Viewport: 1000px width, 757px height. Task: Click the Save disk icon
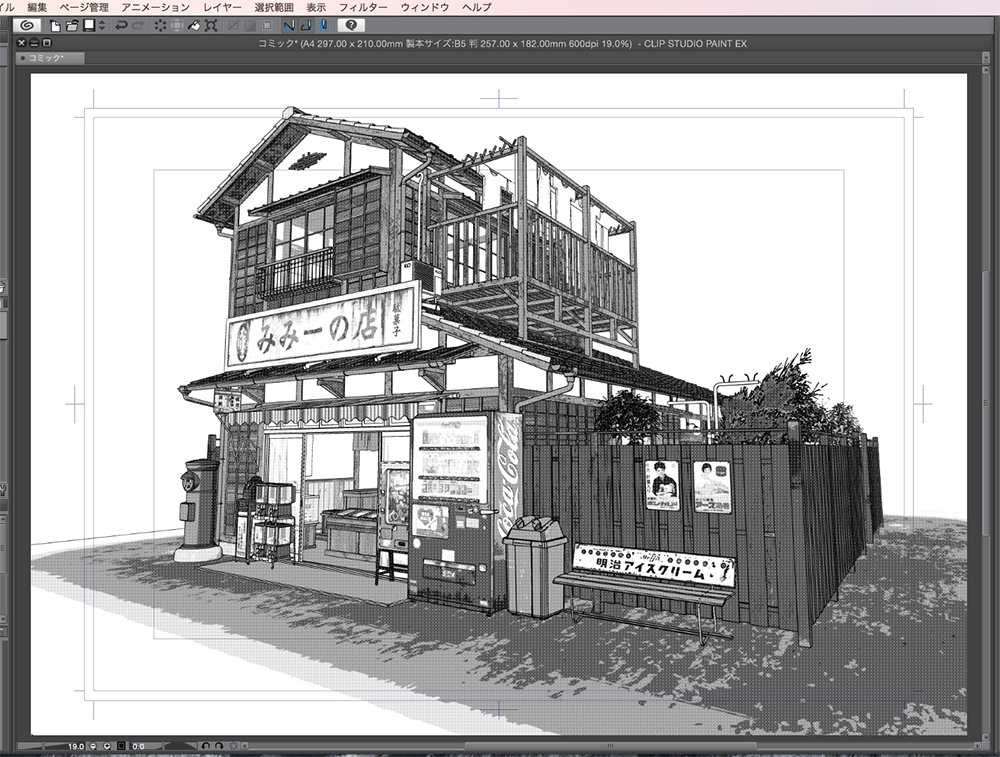click(89, 26)
